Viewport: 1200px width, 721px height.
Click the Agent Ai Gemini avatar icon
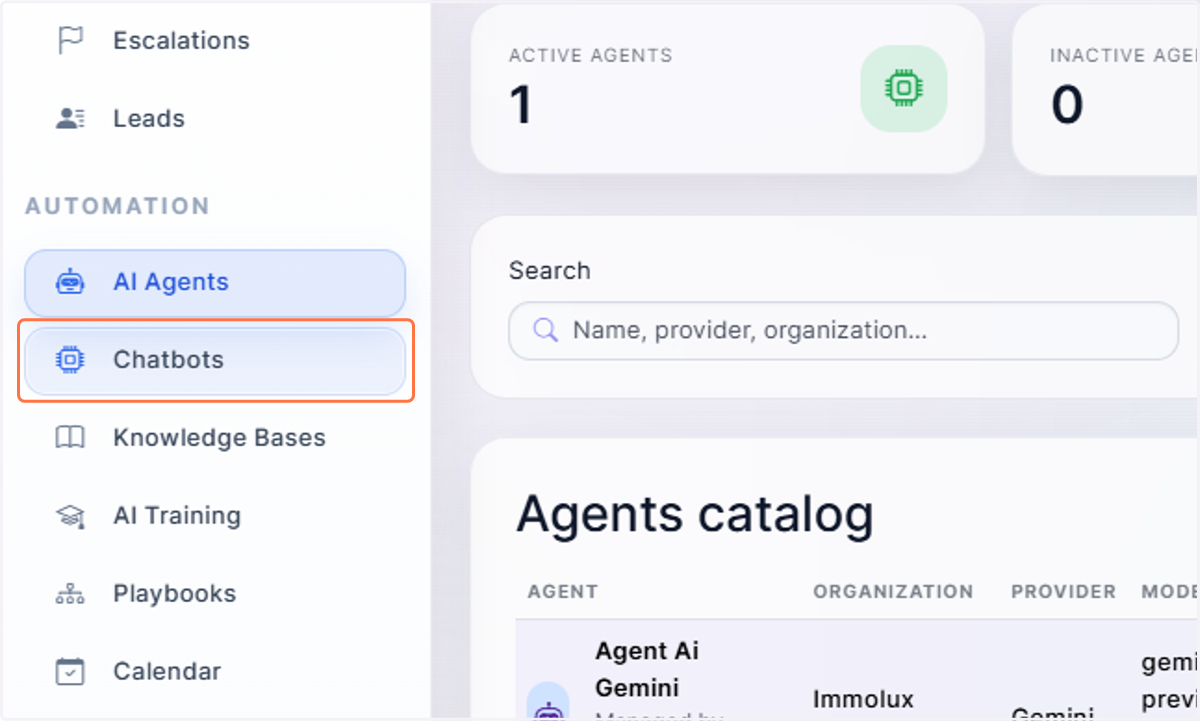click(547, 702)
